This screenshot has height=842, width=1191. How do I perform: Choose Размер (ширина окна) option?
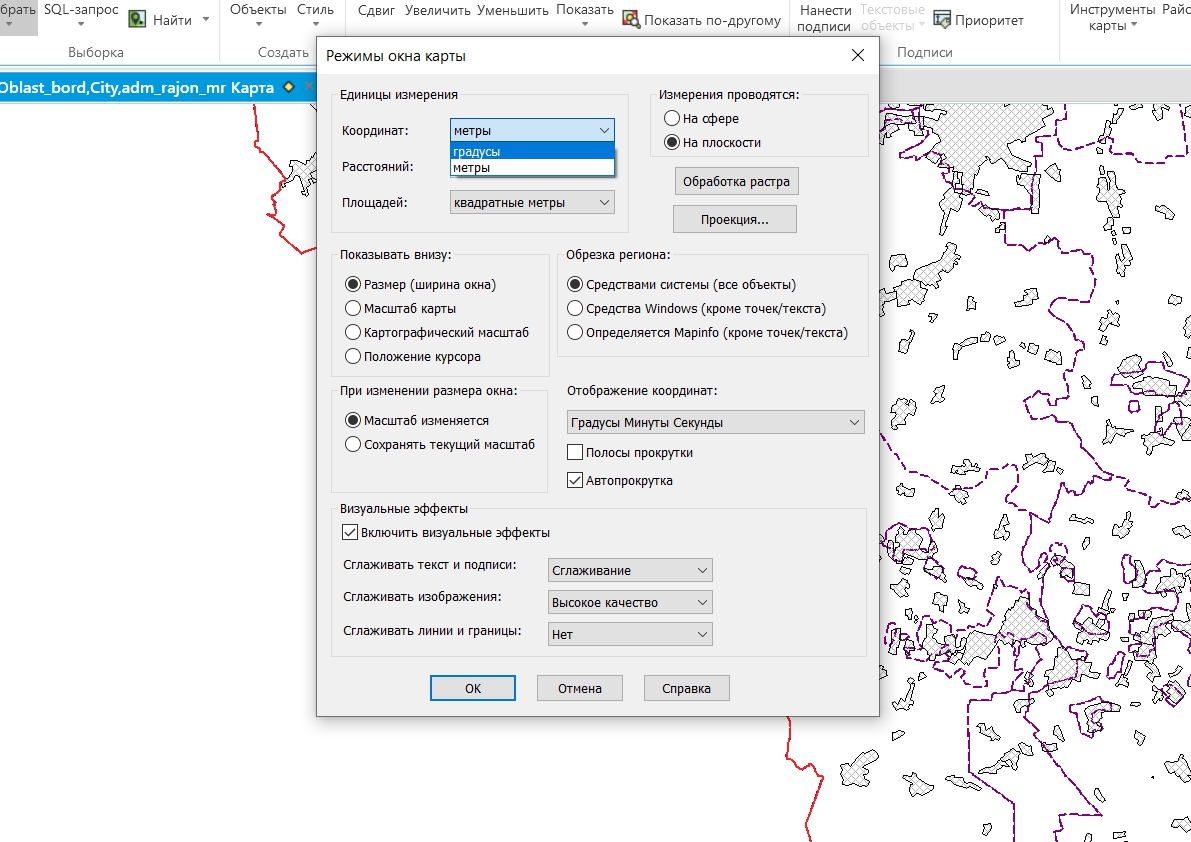click(x=352, y=284)
